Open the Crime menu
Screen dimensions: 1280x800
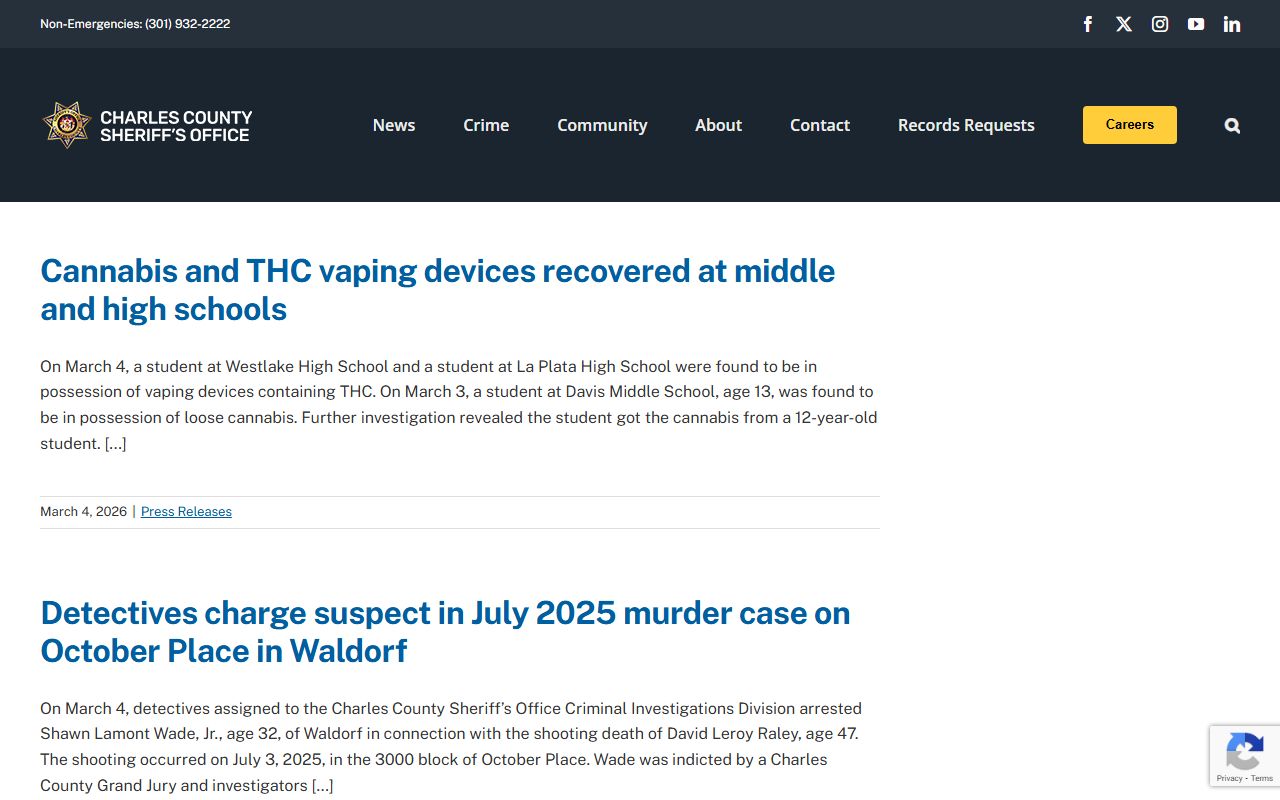[486, 125]
